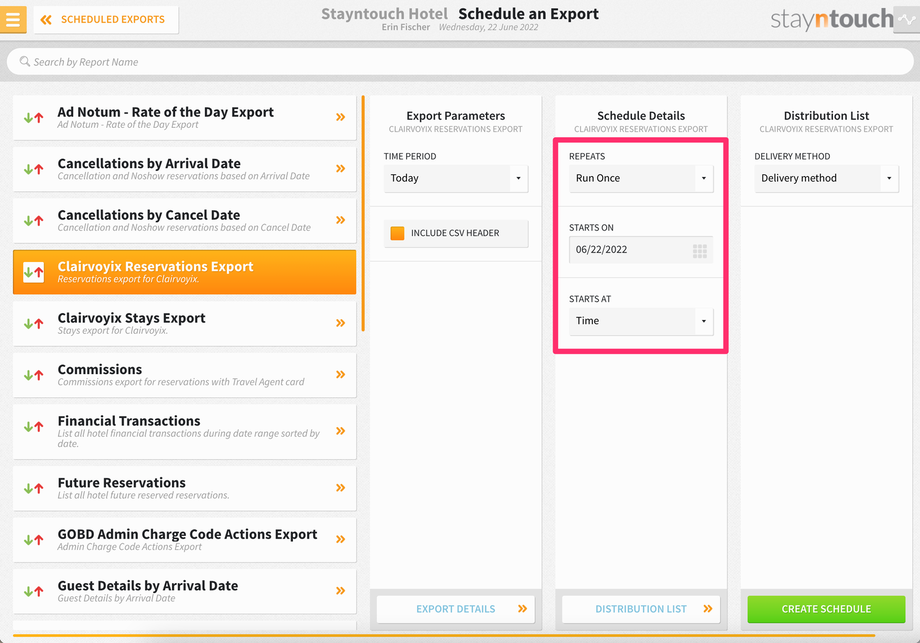Click arrows icon beside Clairvoyix Stays Export
Viewport: 920px width, 643px height.
33,323
